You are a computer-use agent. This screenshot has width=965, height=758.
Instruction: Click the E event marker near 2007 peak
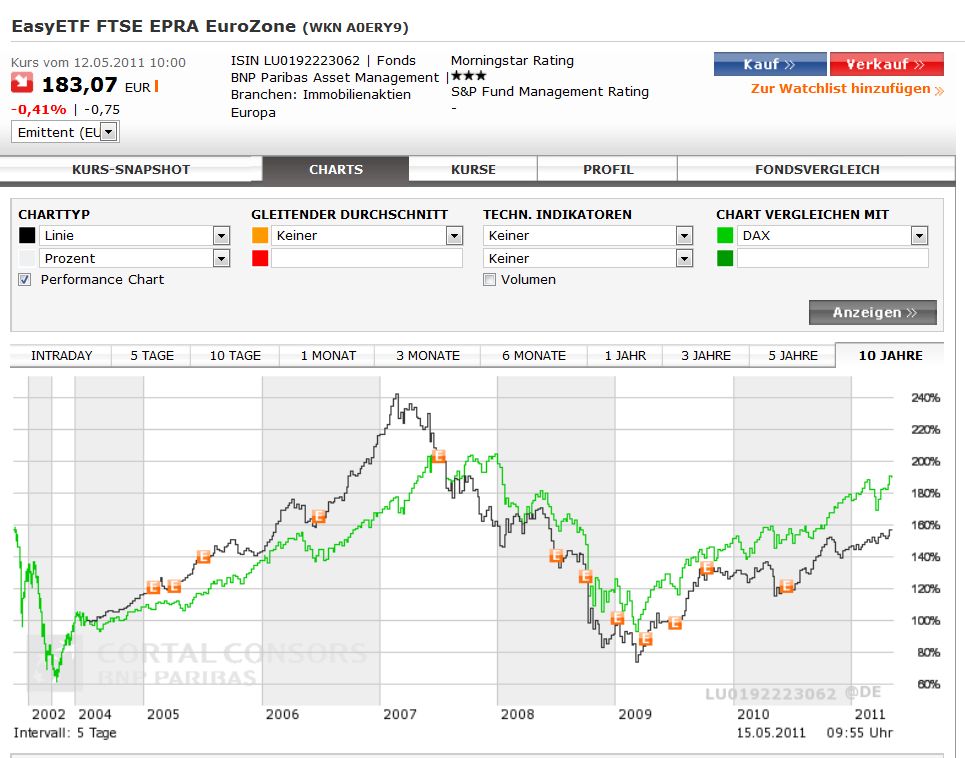click(x=439, y=456)
